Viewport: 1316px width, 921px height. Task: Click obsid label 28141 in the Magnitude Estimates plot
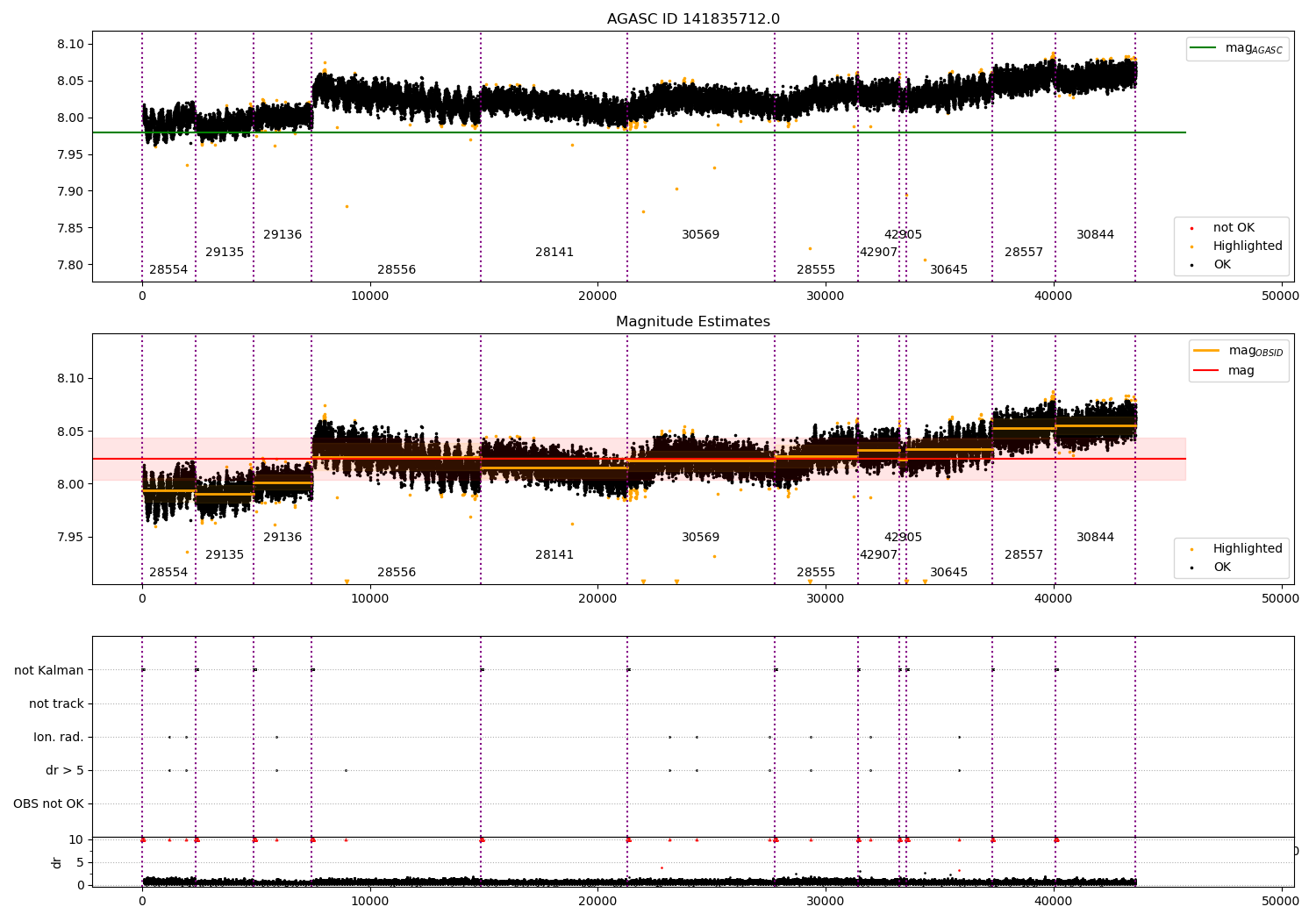tap(554, 554)
